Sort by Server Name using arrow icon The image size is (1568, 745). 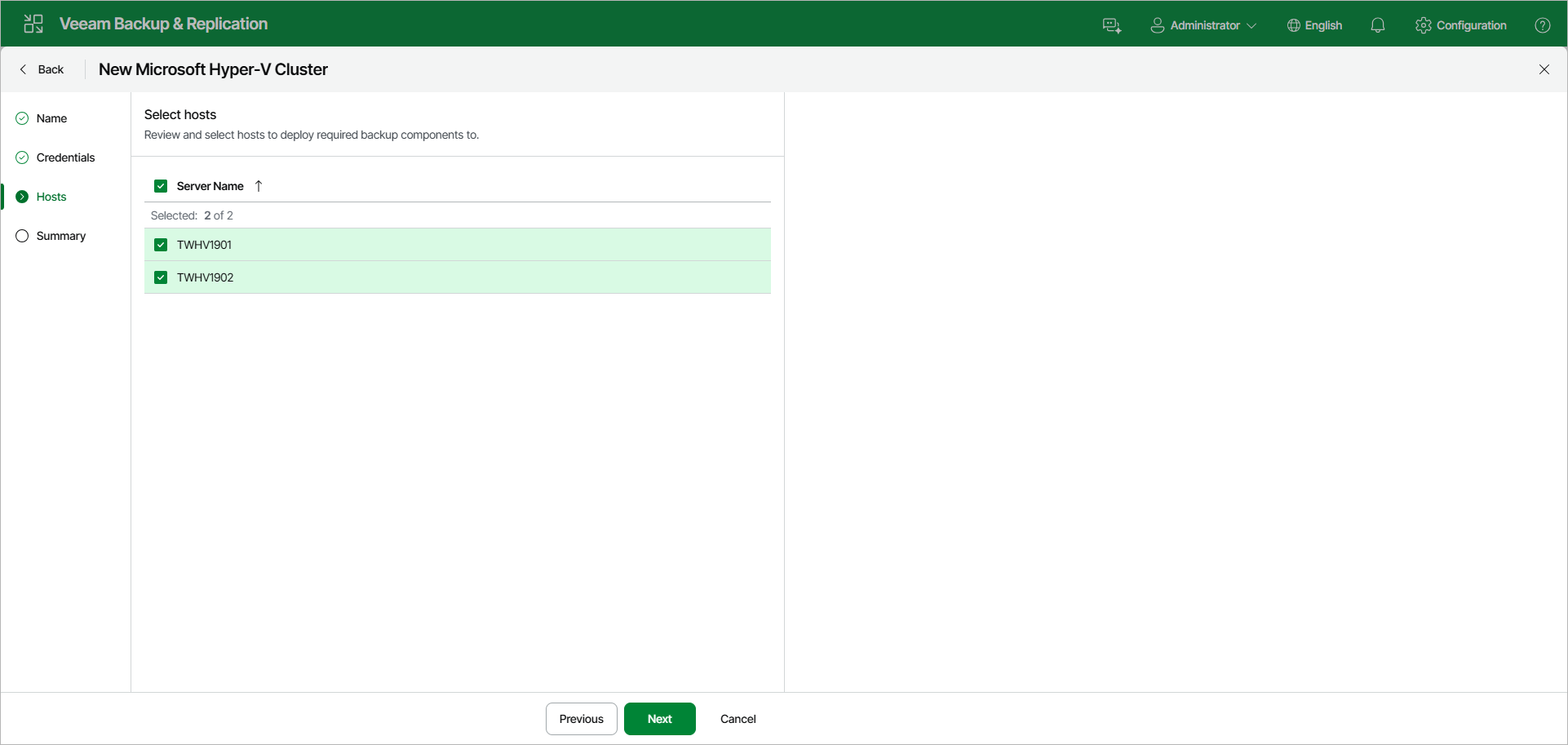coord(259,186)
